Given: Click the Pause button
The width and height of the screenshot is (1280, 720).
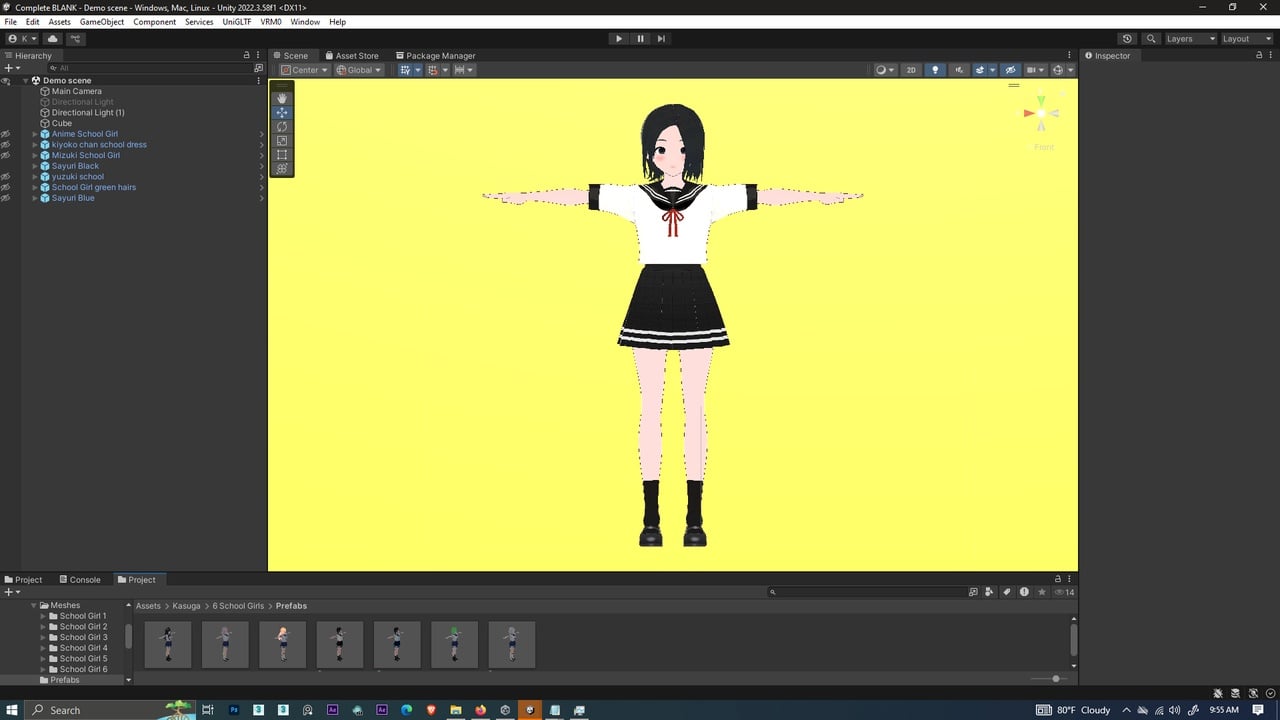Looking at the screenshot, I should [640, 39].
